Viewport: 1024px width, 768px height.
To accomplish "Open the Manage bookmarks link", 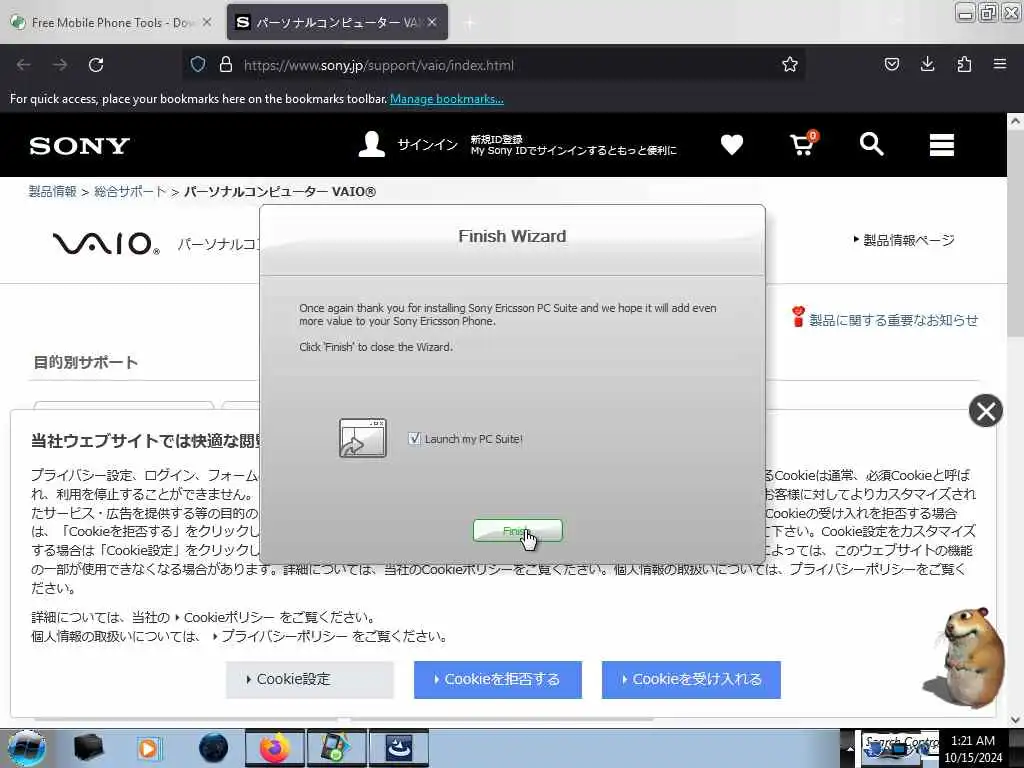I will [447, 99].
